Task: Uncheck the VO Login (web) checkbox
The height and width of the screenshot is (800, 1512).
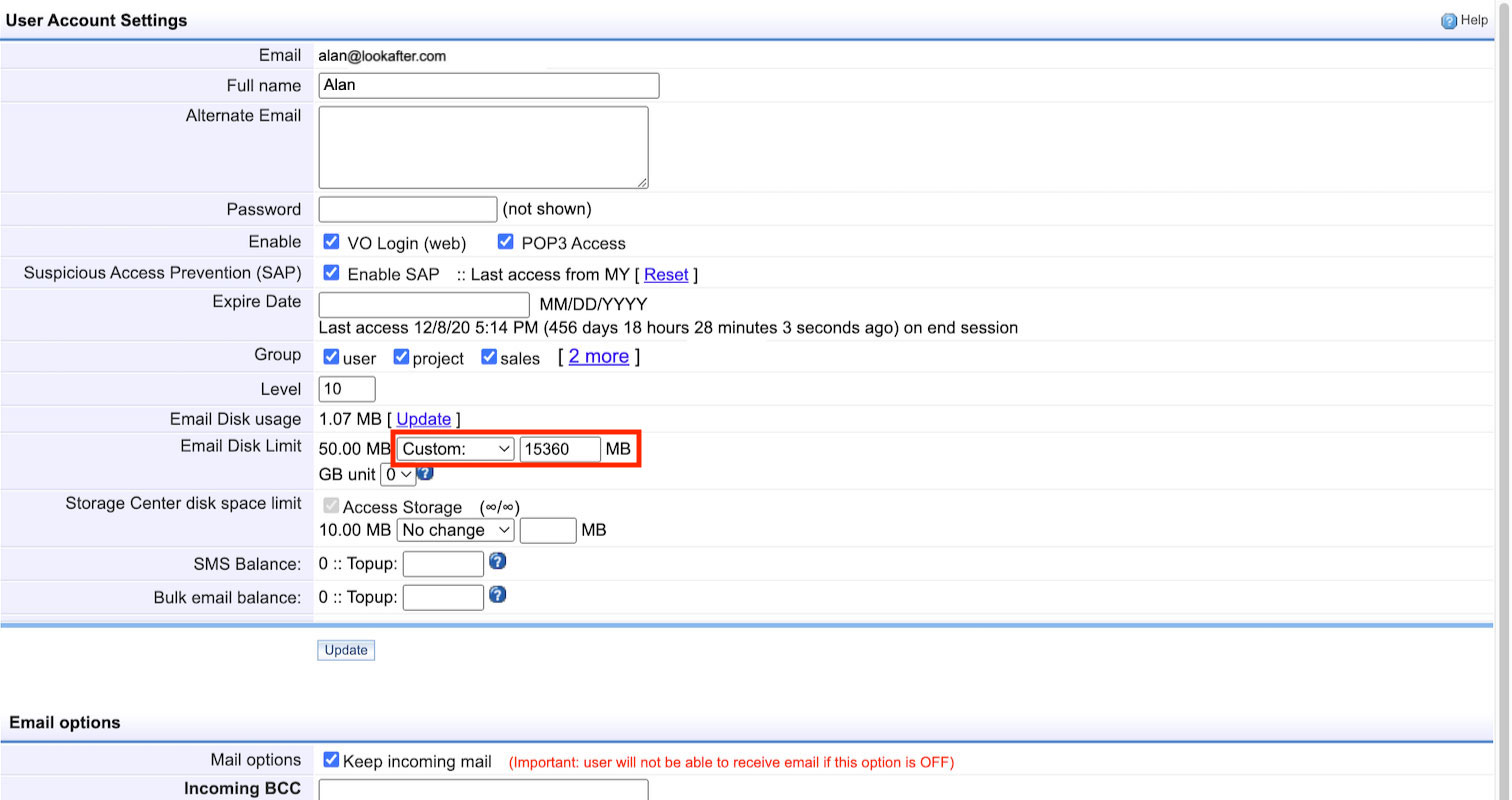Action: 332,242
